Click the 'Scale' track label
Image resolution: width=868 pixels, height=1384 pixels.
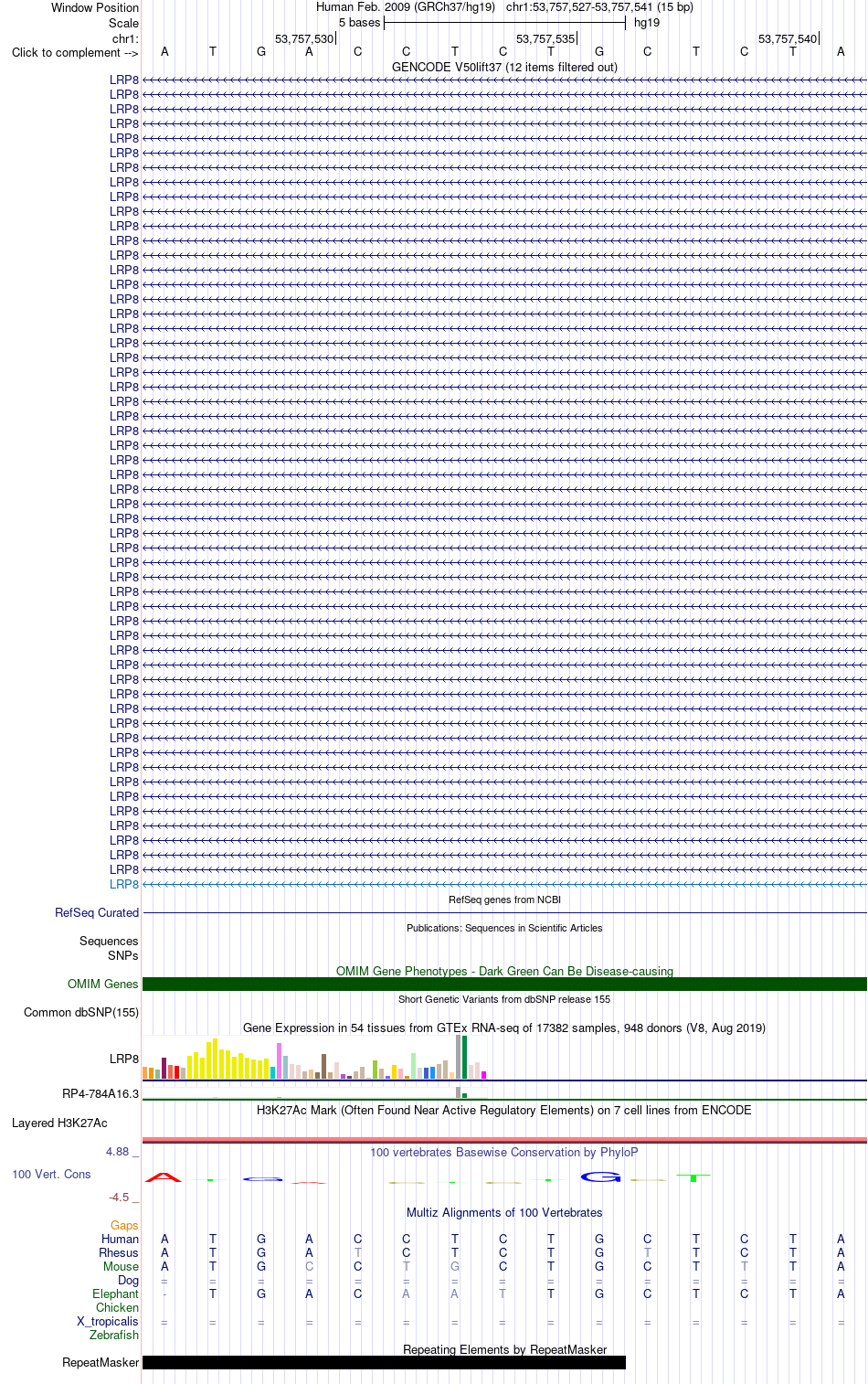123,23
